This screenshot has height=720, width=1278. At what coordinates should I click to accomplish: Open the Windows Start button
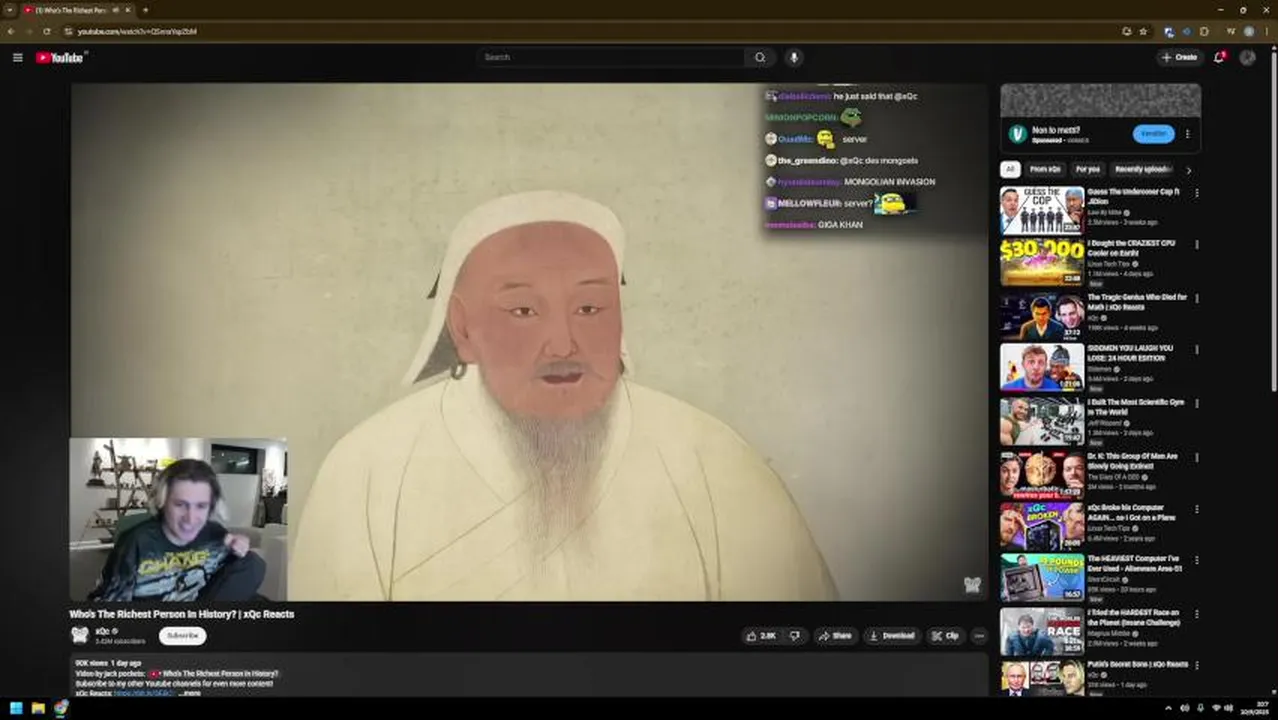[x=16, y=708]
